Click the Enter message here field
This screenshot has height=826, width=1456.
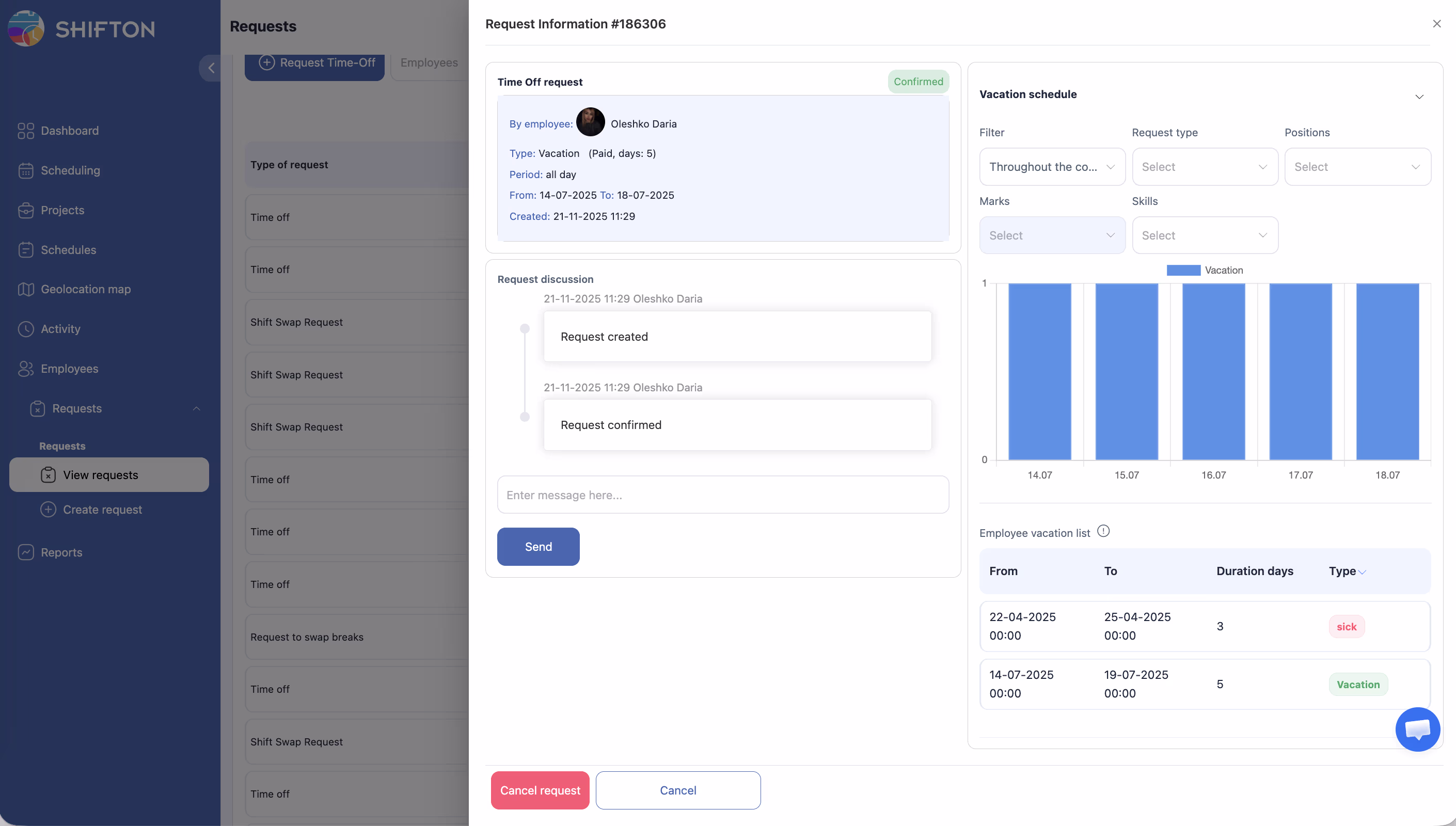coord(722,495)
